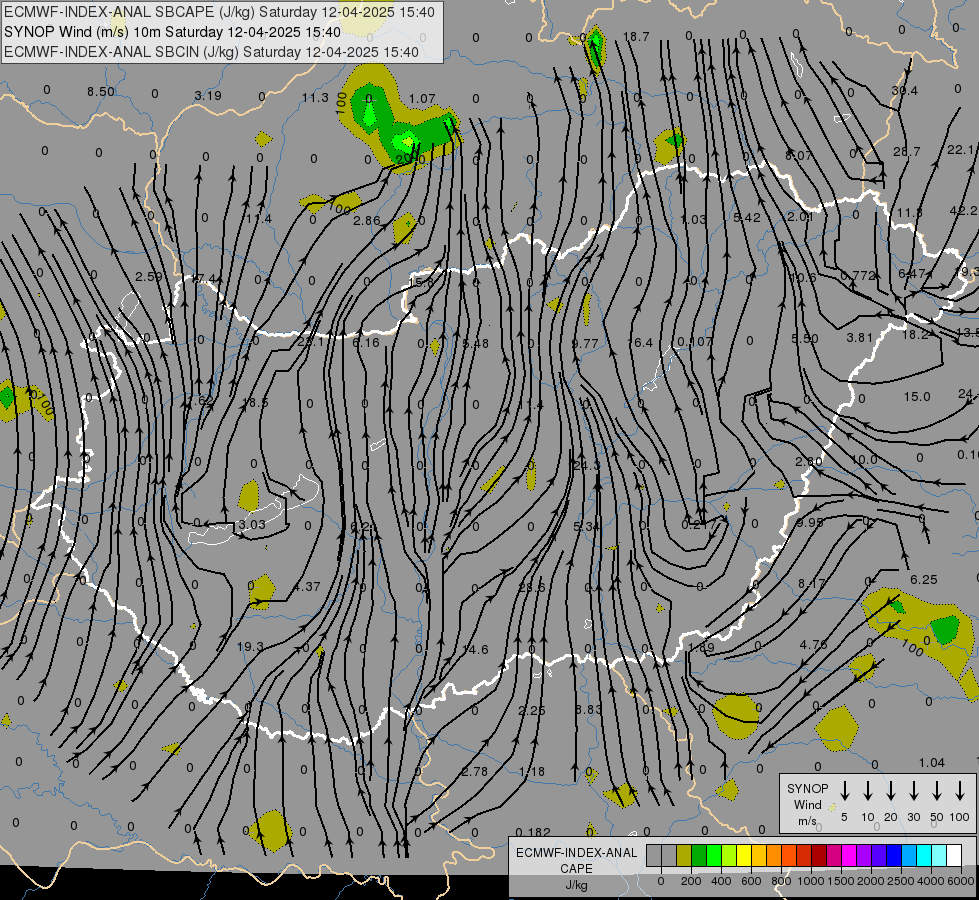Select the SYNOP Wind 10m title line

coord(172,32)
